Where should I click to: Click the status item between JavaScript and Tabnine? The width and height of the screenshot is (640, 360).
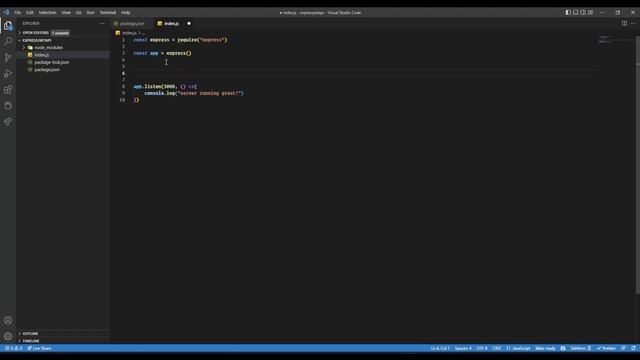pos(545,348)
